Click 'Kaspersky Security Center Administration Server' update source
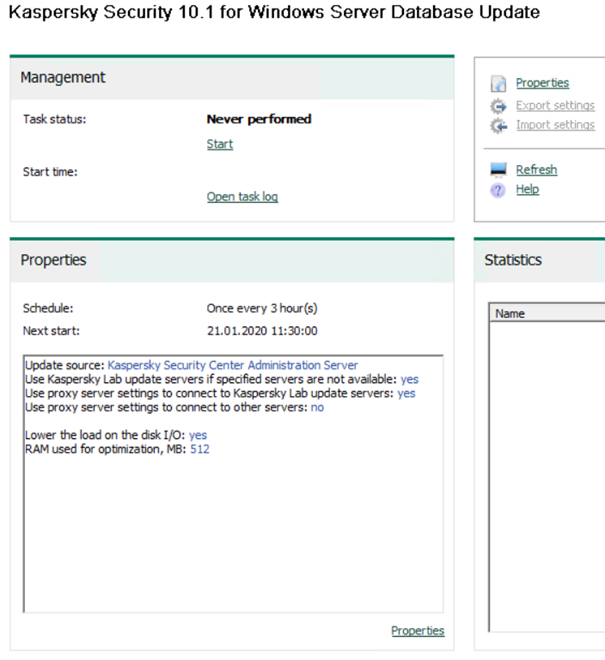The width and height of the screenshot is (605, 660). point(233,365)
